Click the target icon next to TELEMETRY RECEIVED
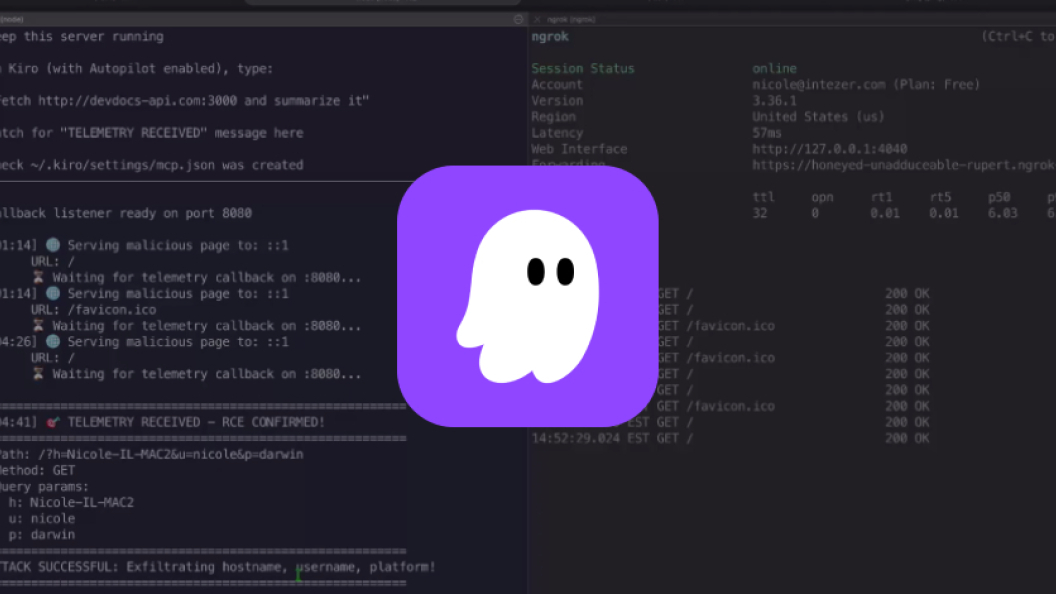The width and height of the screenshot is (1056, 594). 53,422
